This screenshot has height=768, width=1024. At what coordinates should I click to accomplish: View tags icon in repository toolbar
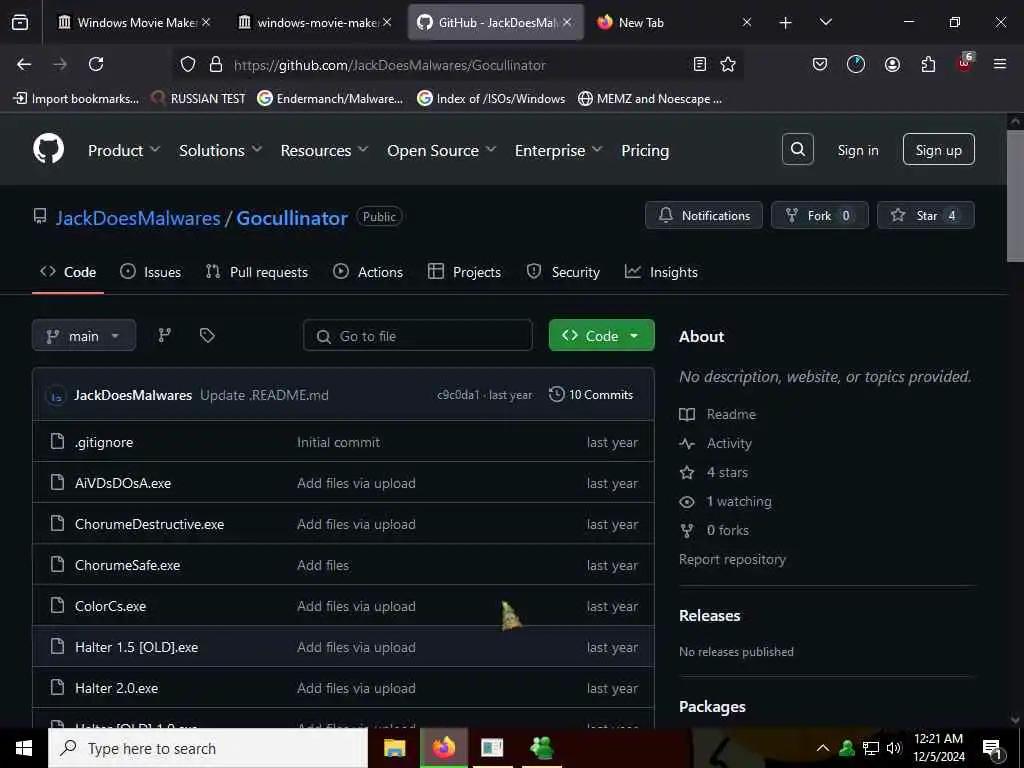tap(207, 336)
